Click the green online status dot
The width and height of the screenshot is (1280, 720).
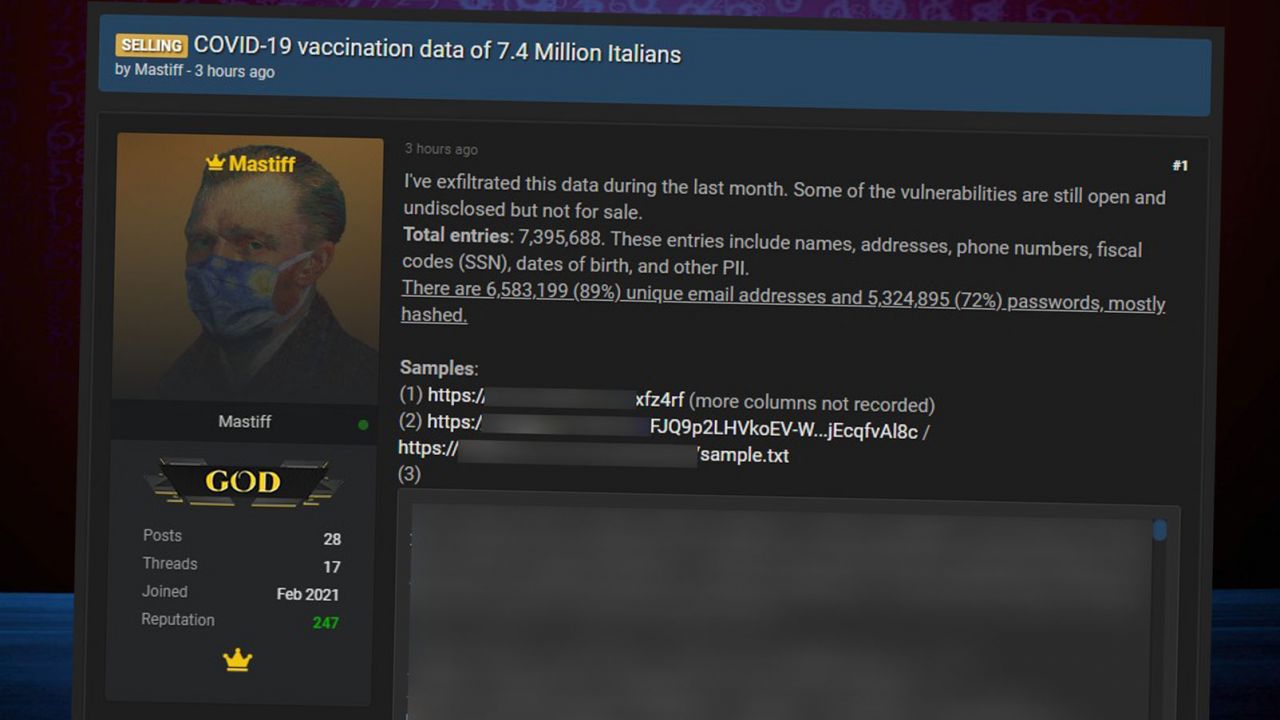[363, 425]
